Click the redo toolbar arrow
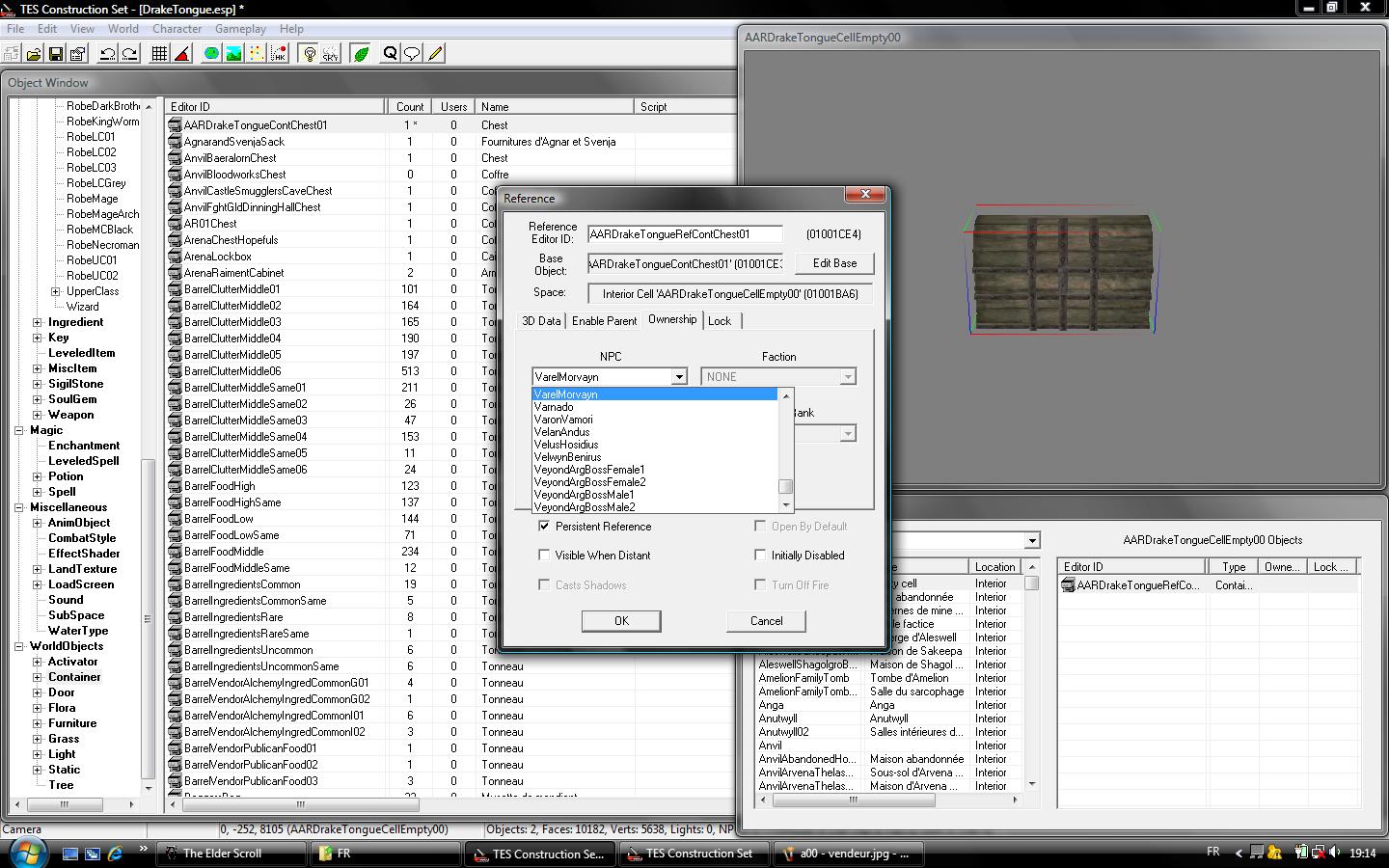 pyautogui.click(x=129, y=54)
